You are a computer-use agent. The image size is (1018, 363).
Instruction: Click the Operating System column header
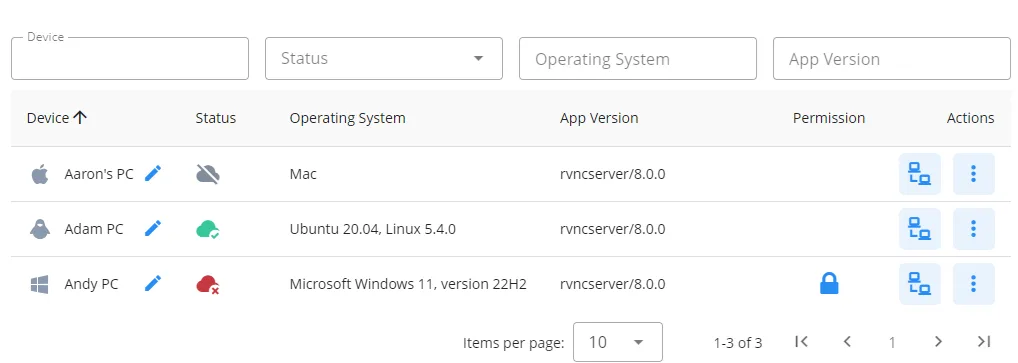click(347, 118)
